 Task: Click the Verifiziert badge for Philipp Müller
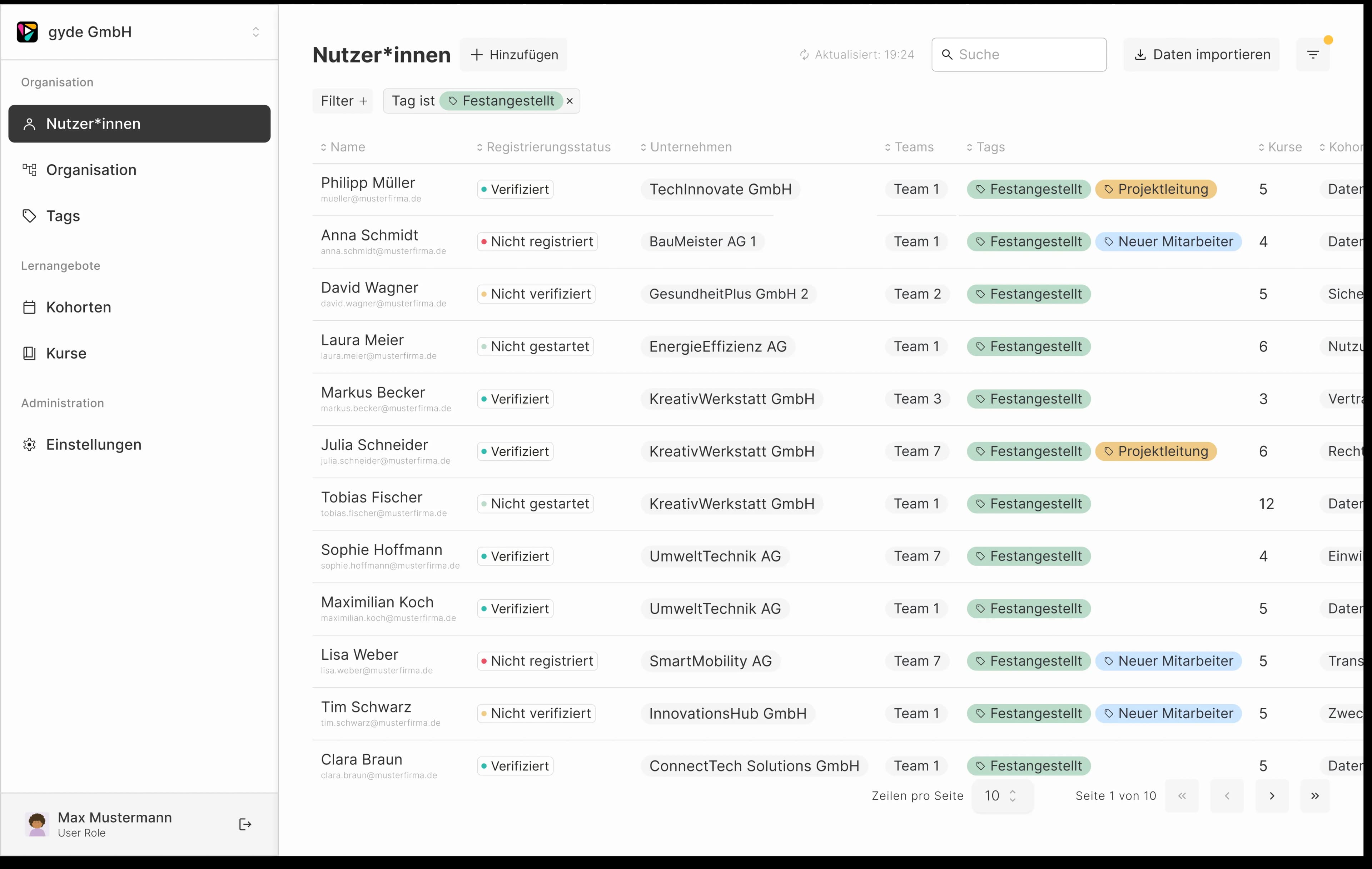[x=515, y=190]
